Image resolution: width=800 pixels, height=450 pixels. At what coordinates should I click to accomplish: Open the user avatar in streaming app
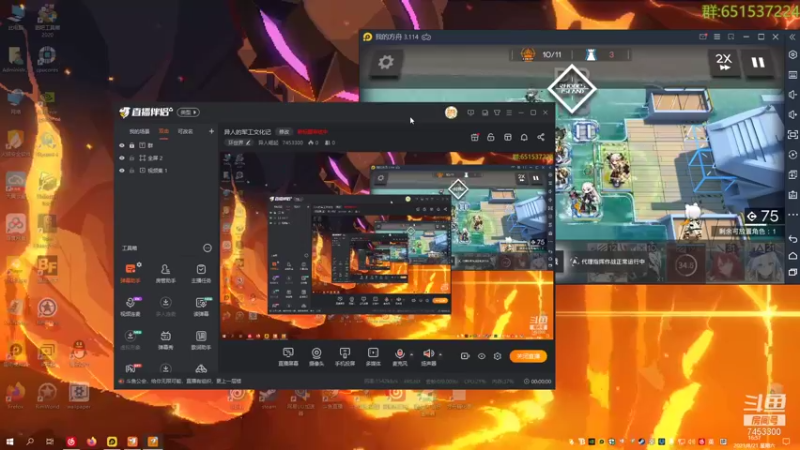click(451, 113)
